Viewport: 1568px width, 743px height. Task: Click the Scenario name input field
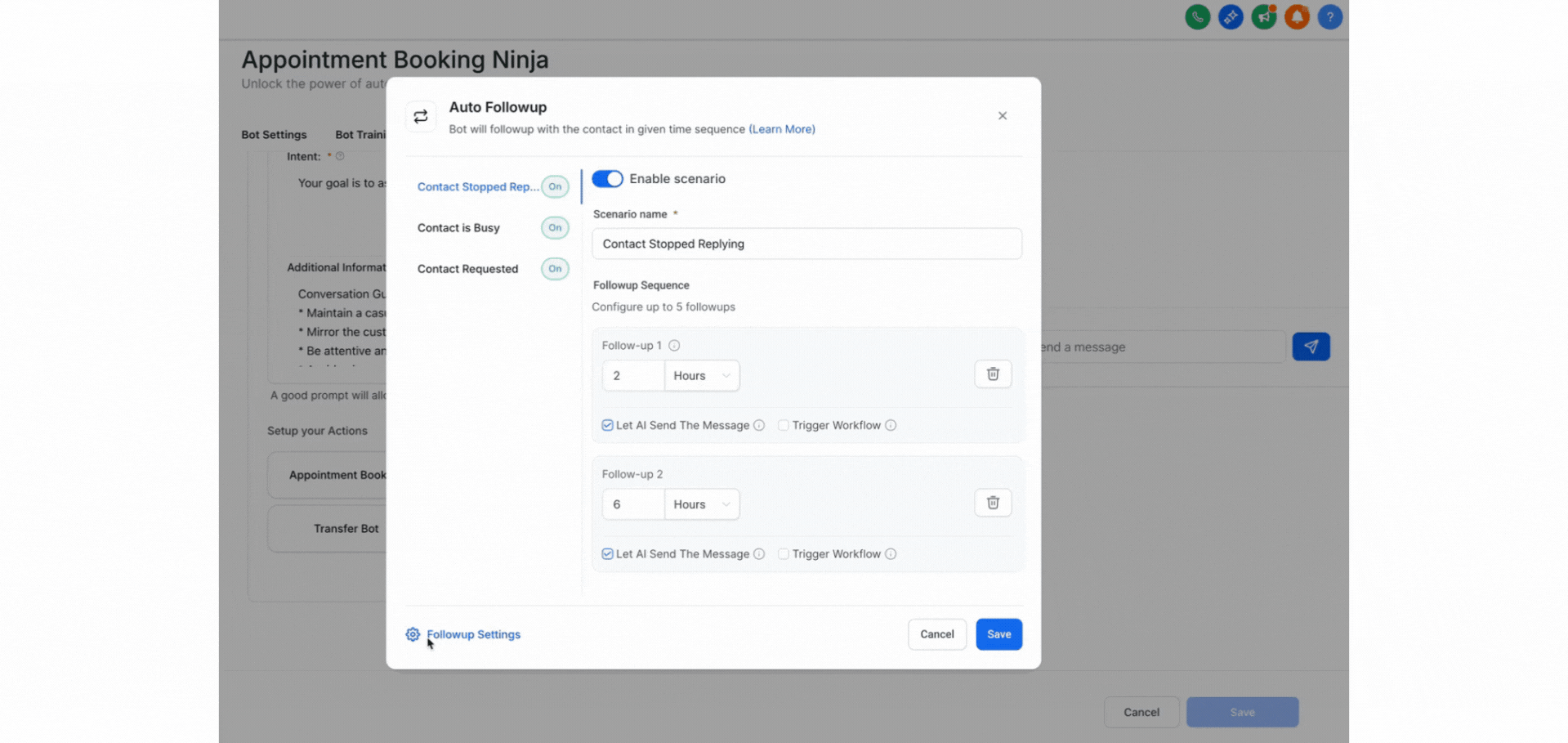point(806,244)
